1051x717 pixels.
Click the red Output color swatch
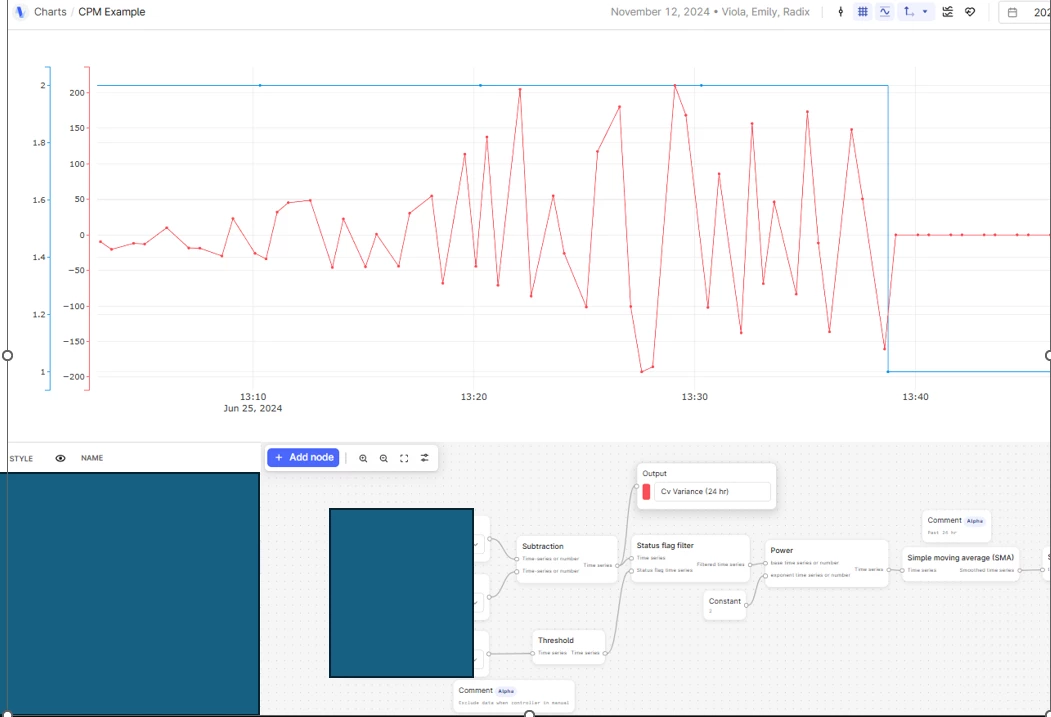[x=646, y=492]
